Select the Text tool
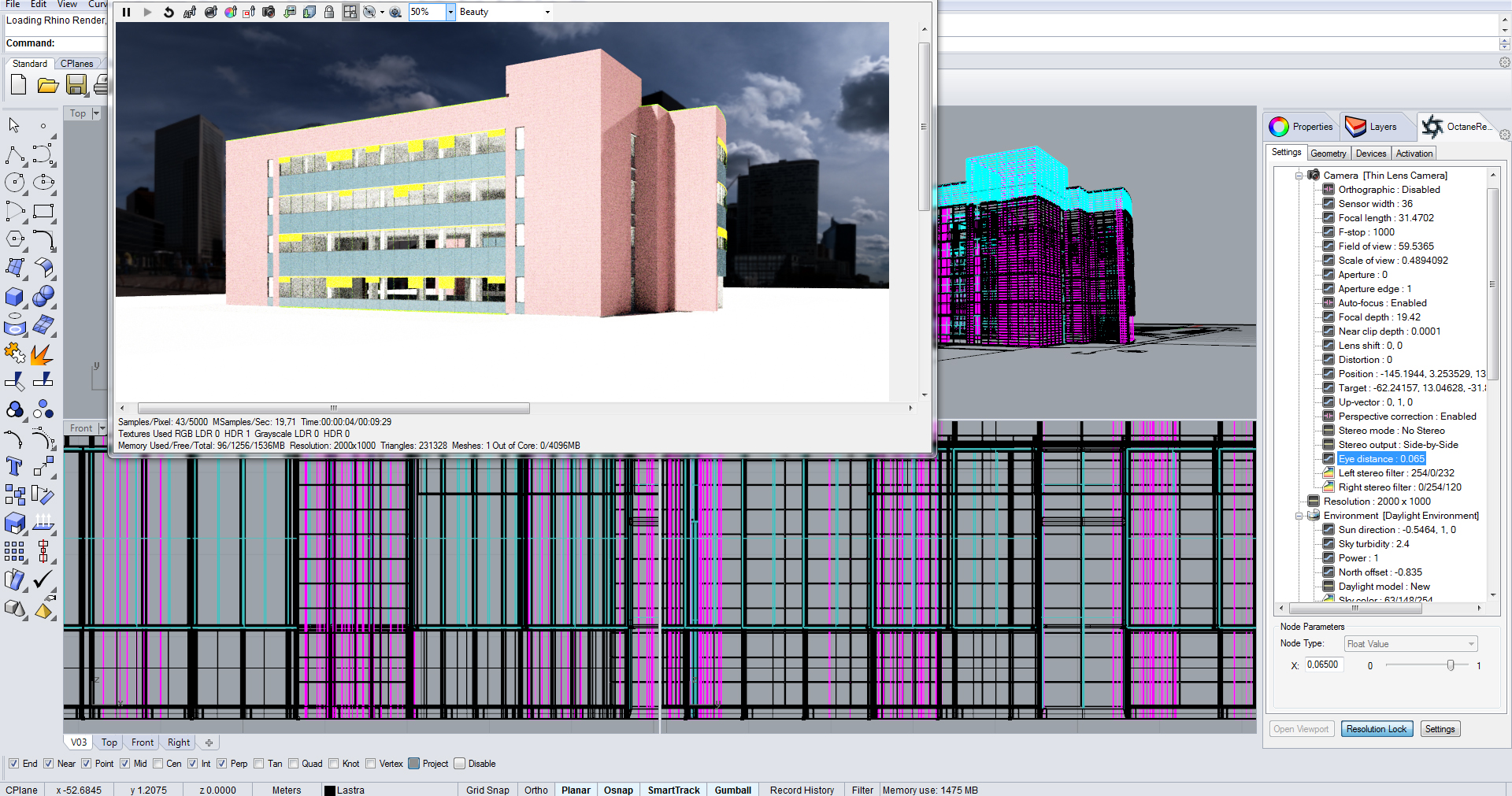Viewport: 1512px width, 796px height. point(15,466)
